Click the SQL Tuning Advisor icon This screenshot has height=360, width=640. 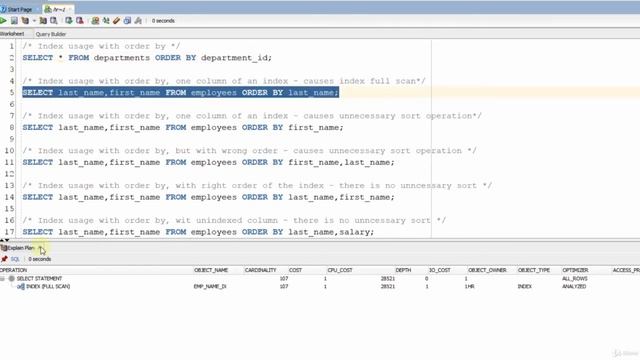[53, 20]
